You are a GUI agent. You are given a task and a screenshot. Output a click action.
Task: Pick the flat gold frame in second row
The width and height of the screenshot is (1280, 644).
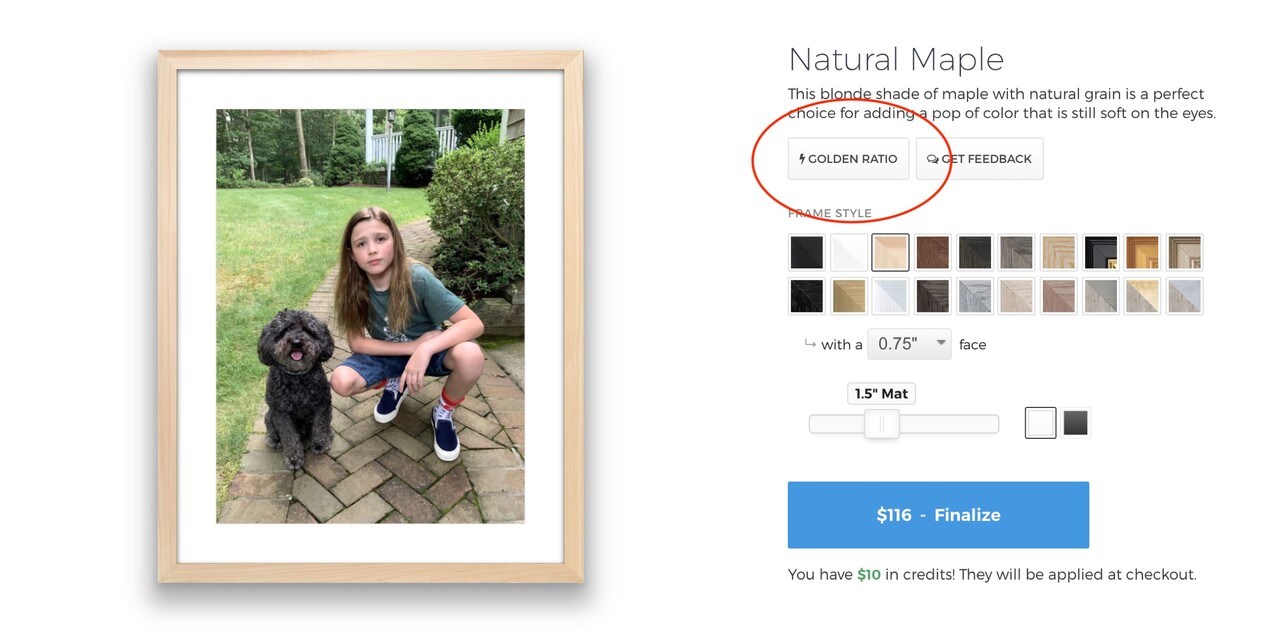[x=849, y=296]
